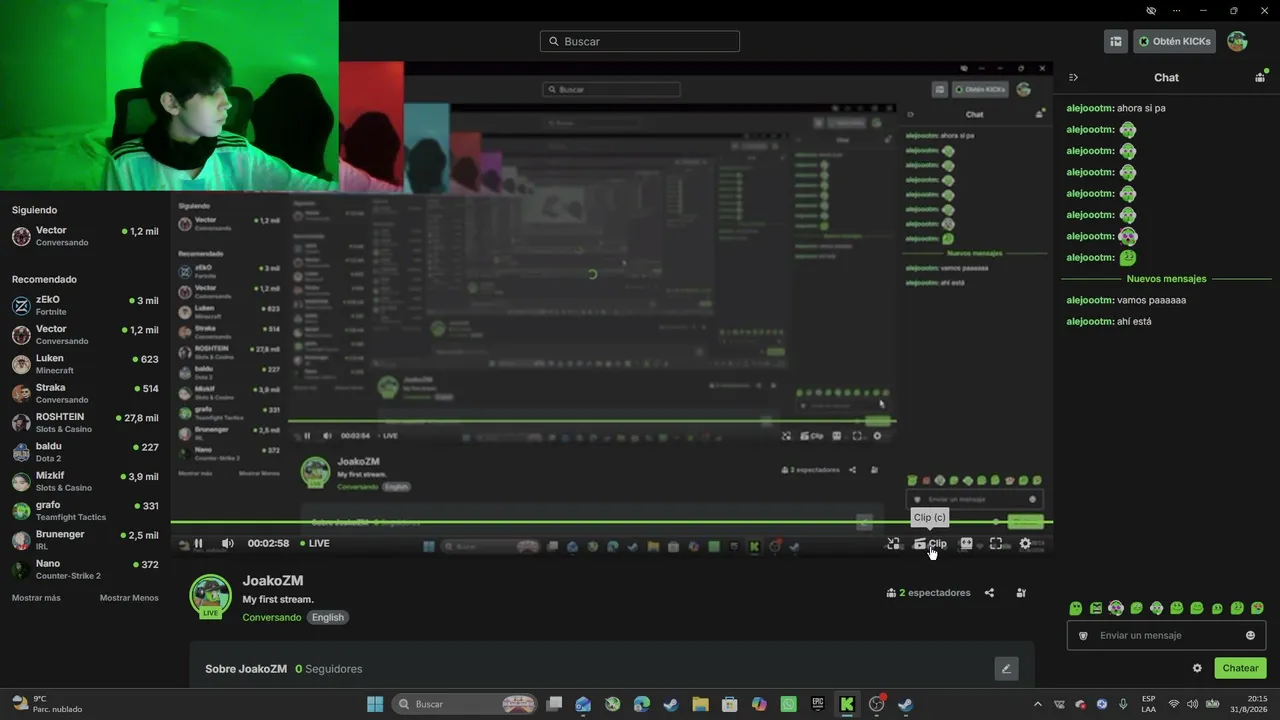Create a clip with the Clip button
1280x720 pixels.
pyautogui.click(x=931, y=543)
